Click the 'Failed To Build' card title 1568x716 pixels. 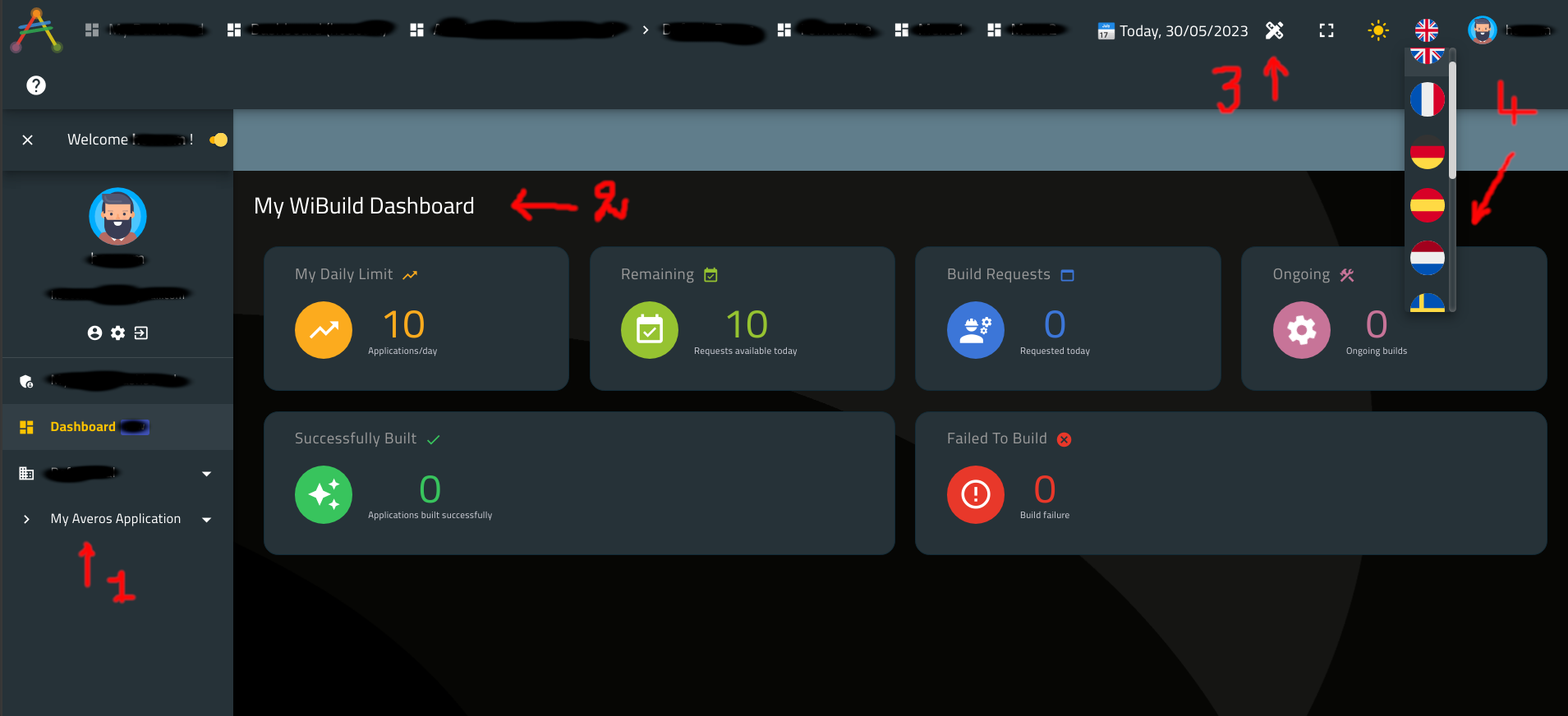(x=997, y=438)
